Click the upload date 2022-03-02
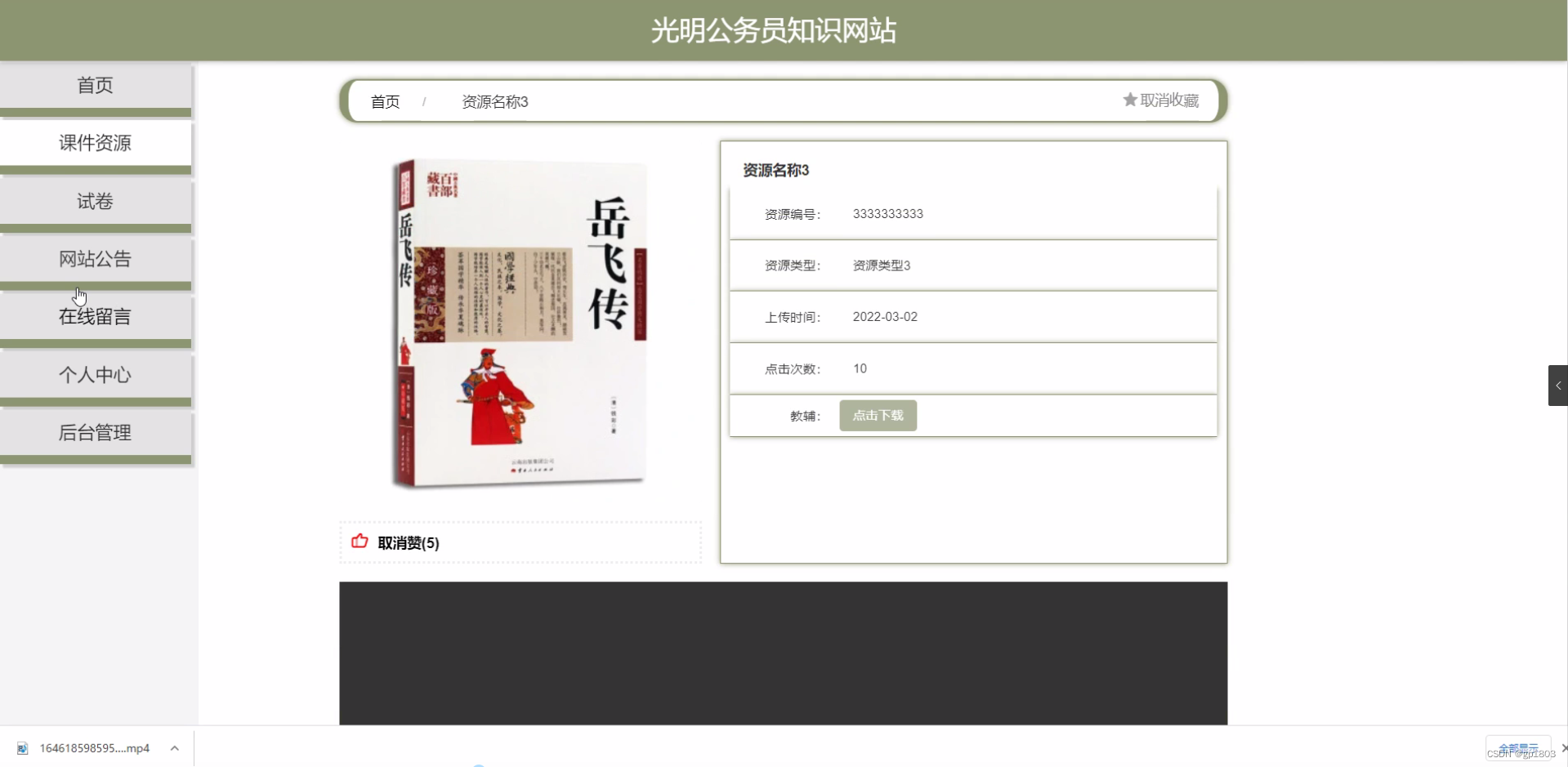Viewport: 1568px width, 767px height. (885, 317)
